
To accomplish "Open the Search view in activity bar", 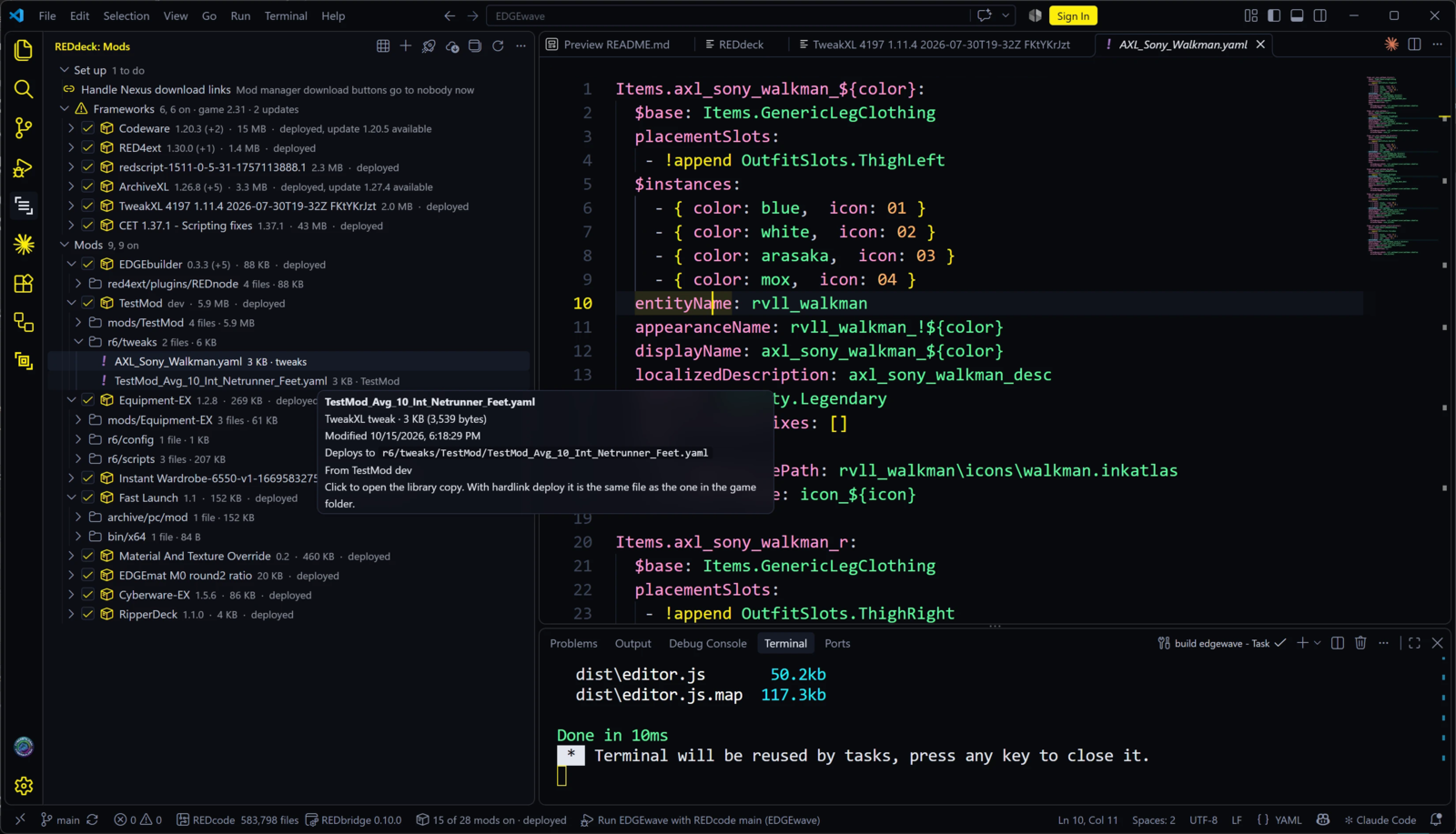I will [x=24, y=88].
